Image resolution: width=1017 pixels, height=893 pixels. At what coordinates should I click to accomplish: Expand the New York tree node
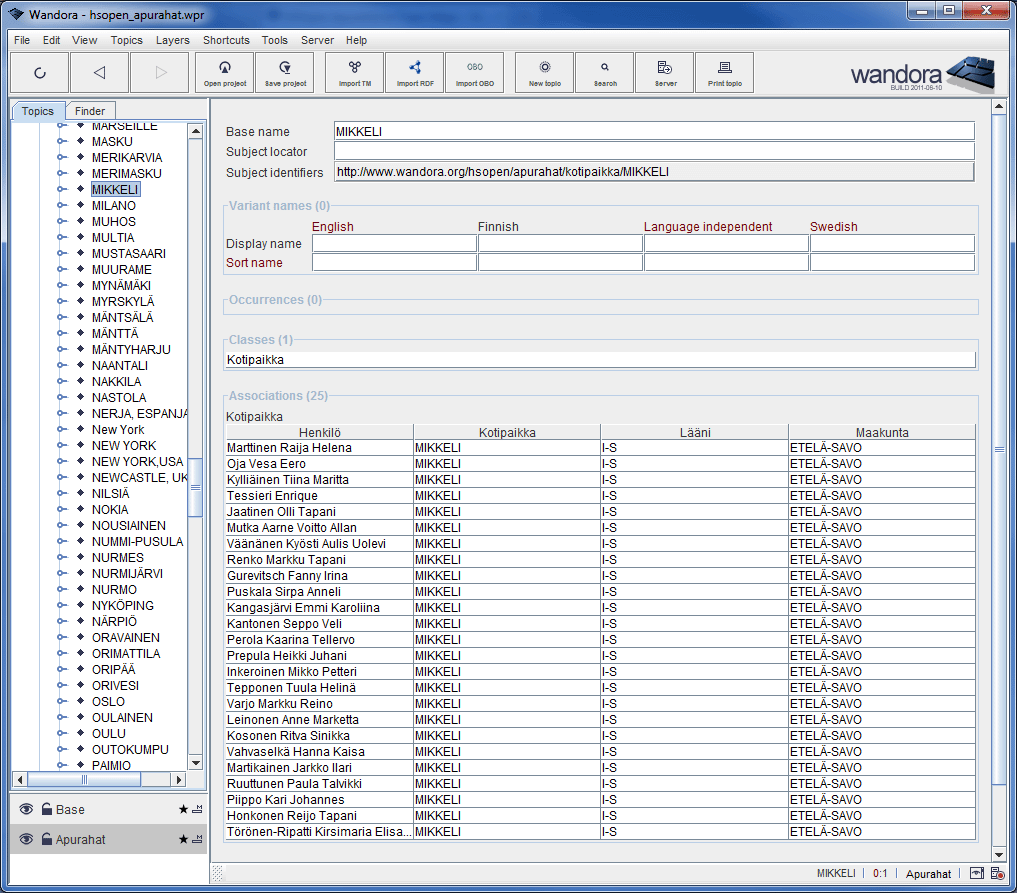(x=61, y=429)
